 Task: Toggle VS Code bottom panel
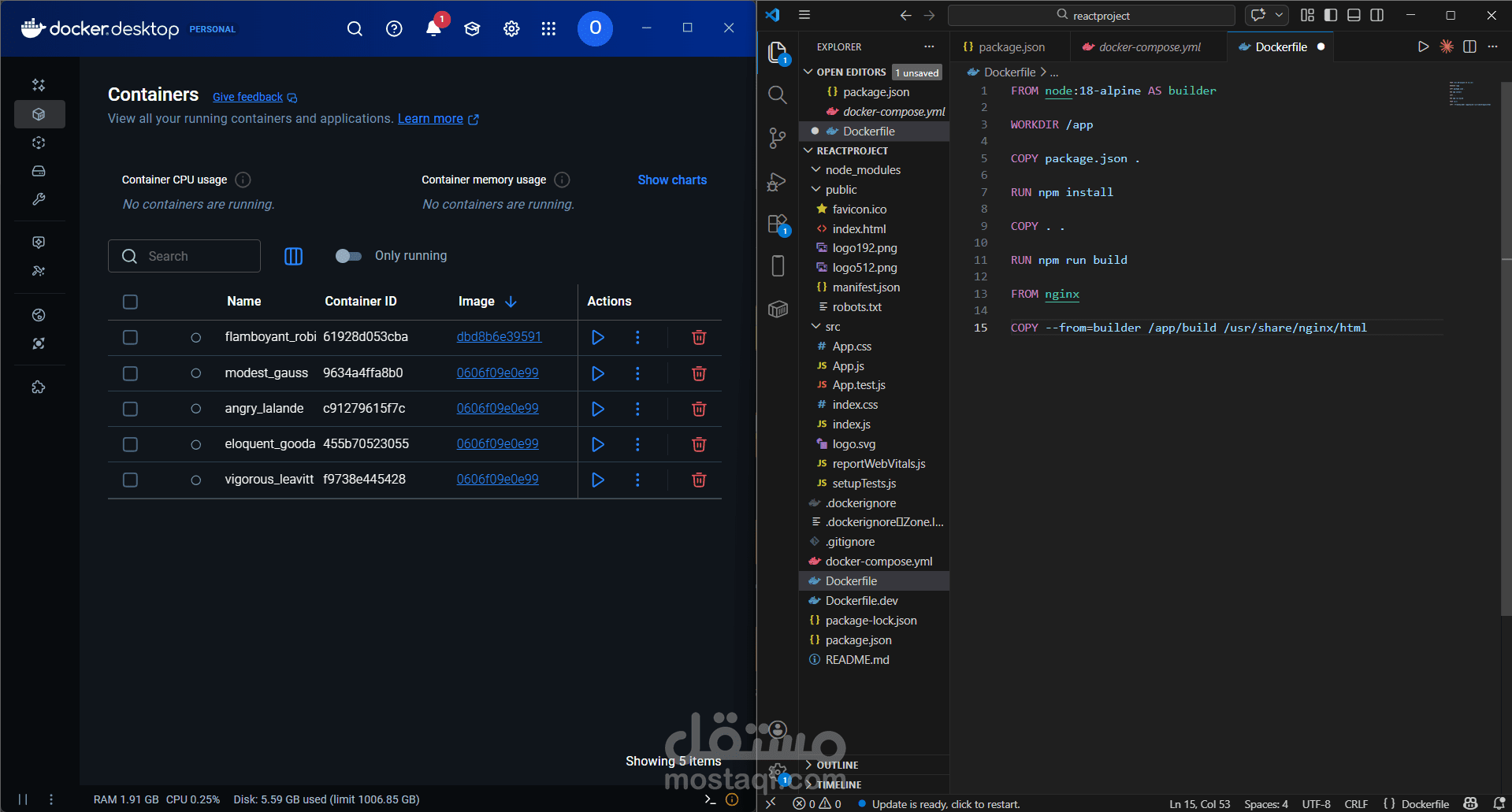[x=1354, y=15]
